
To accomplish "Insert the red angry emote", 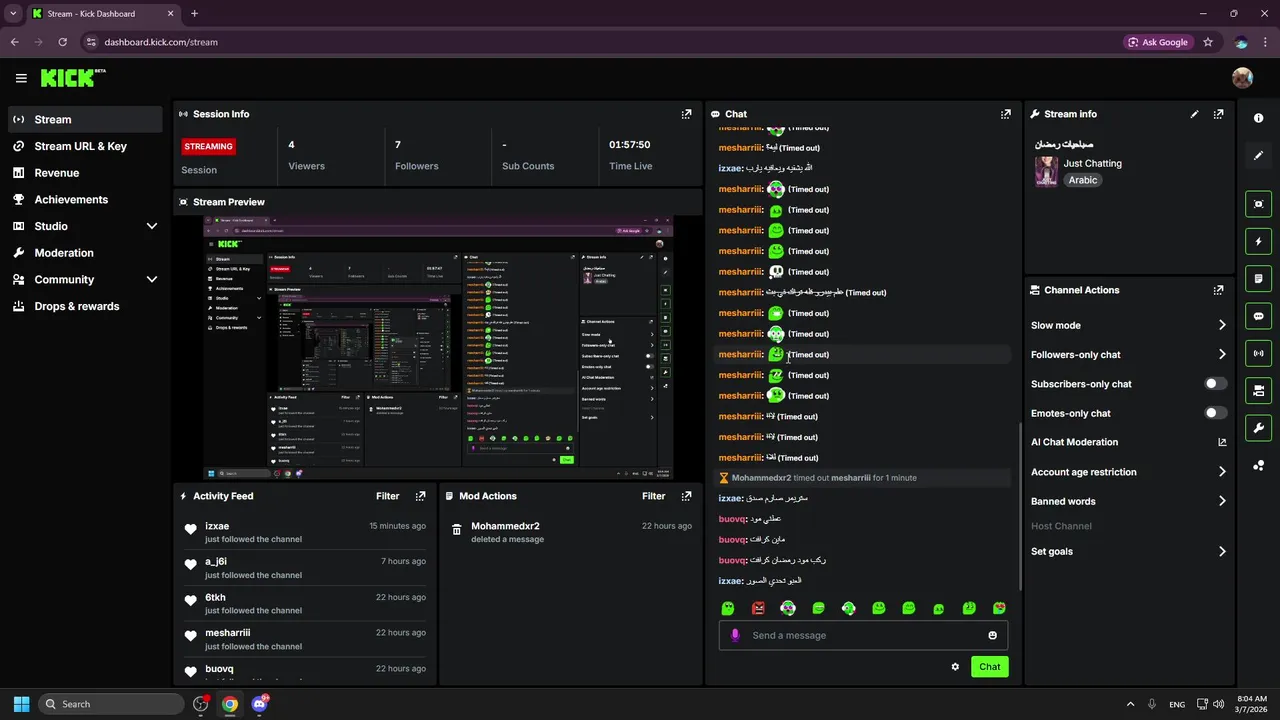I will pyautogui.click(x=758, y=608).
